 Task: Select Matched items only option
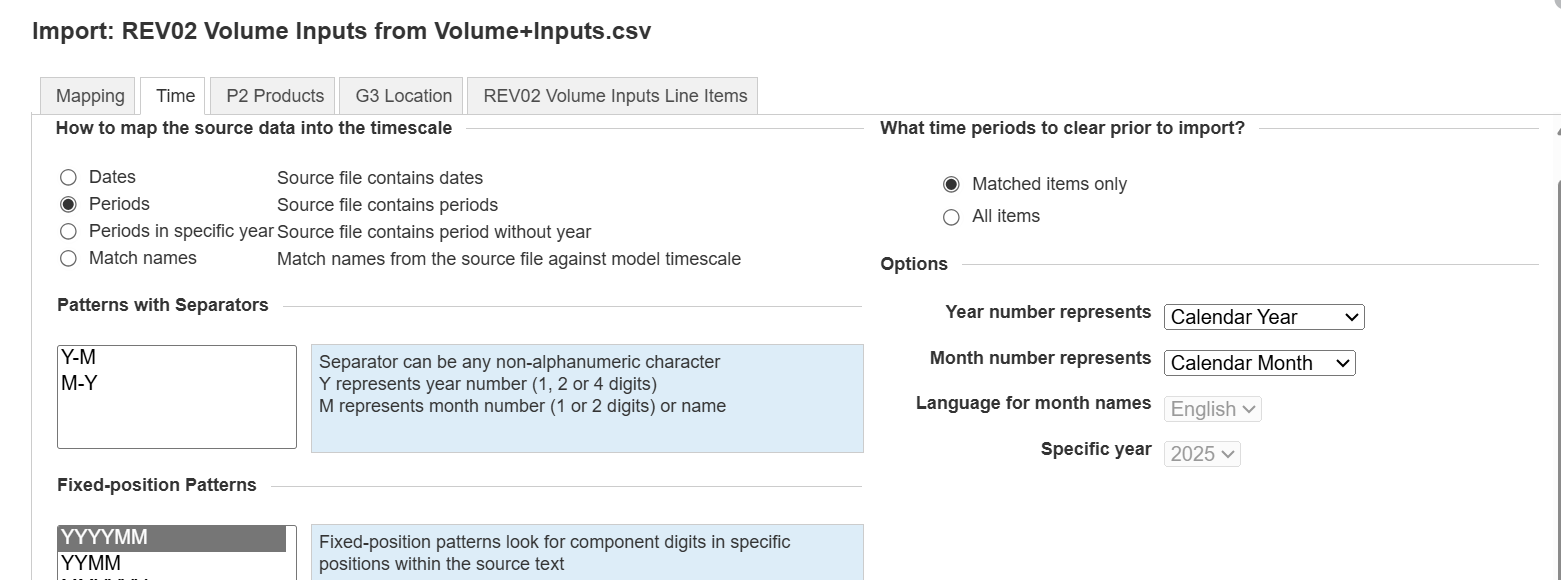click(x=951, y=184)
